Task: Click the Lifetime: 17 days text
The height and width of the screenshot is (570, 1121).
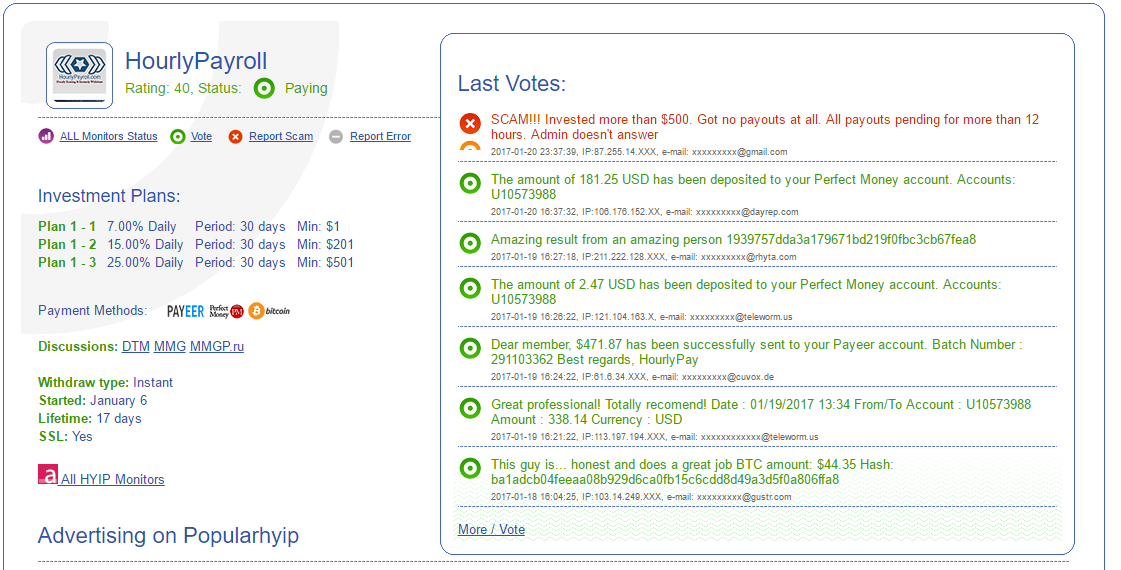Action: point(89,418)
